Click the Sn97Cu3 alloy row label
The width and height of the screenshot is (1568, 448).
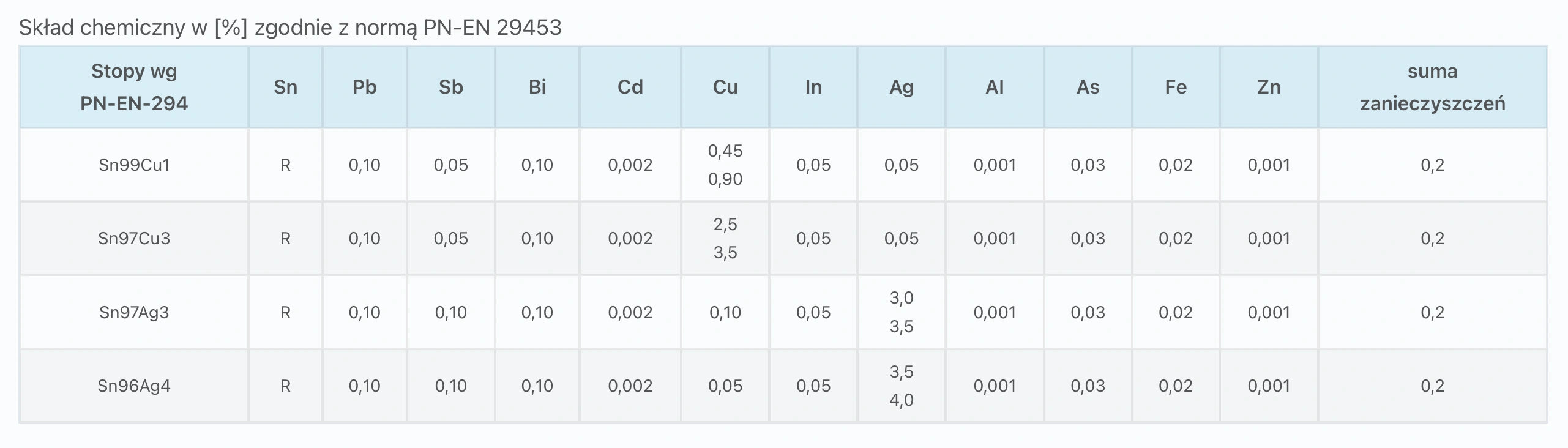coord(134,238)
